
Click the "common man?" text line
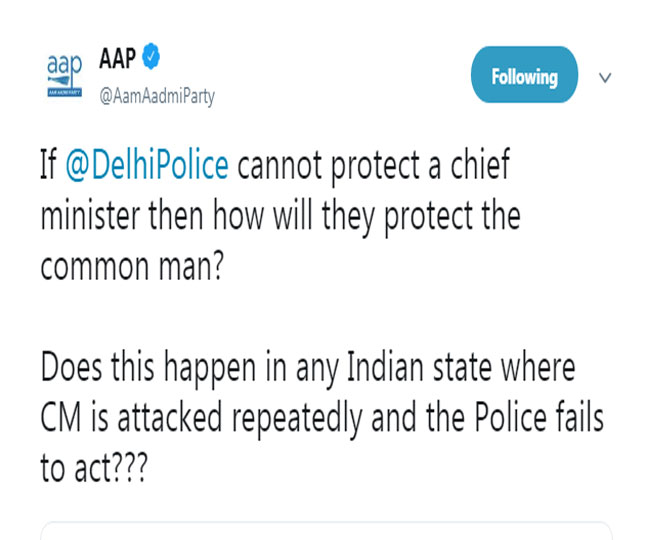coord(144,268)
